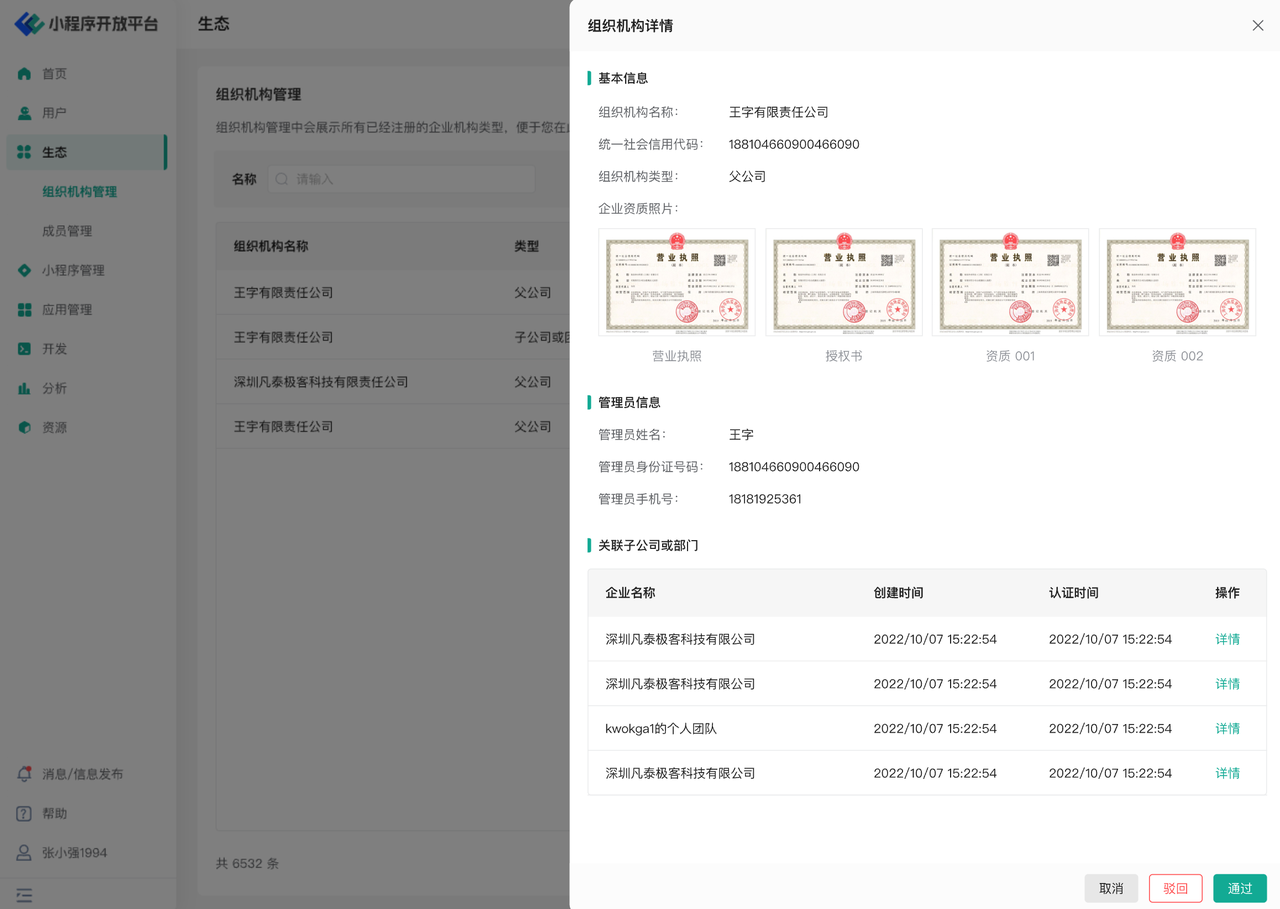The image size is (1280, 909).
Task: Open the Analytics (分析) chart icon
Action: click(25, 388)
